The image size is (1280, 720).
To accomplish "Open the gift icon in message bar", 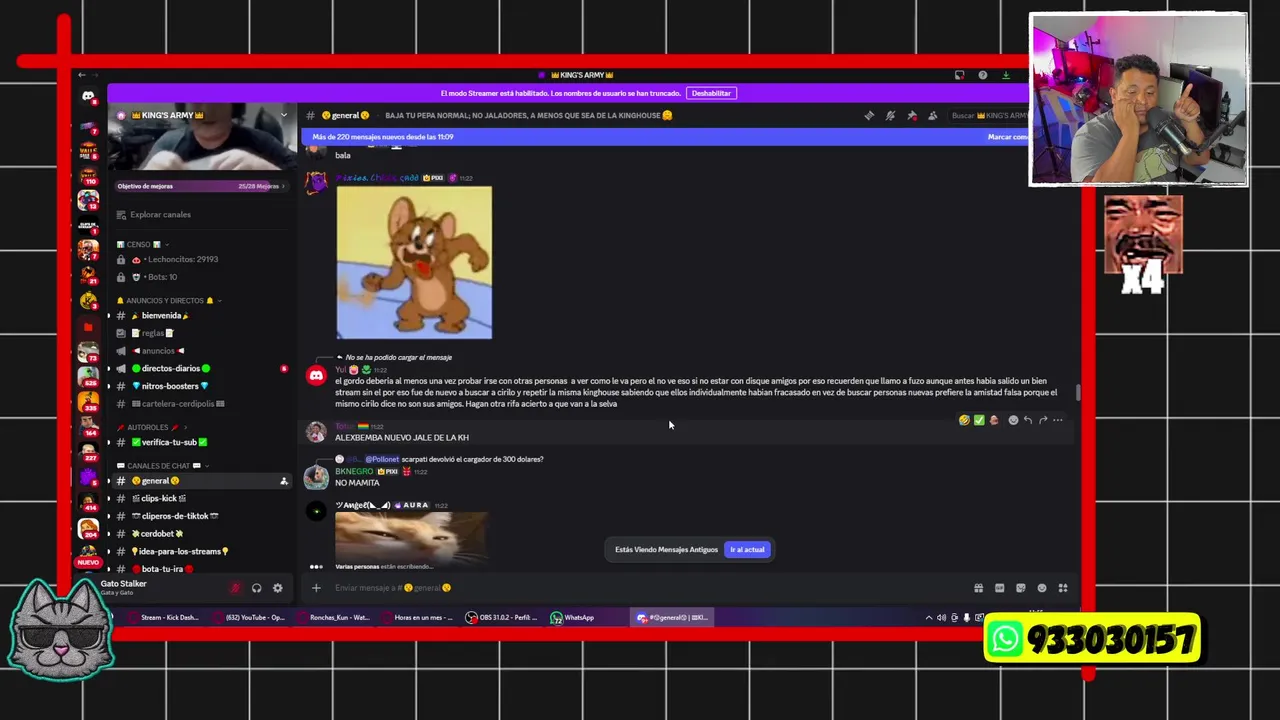I will pos(978,588).
